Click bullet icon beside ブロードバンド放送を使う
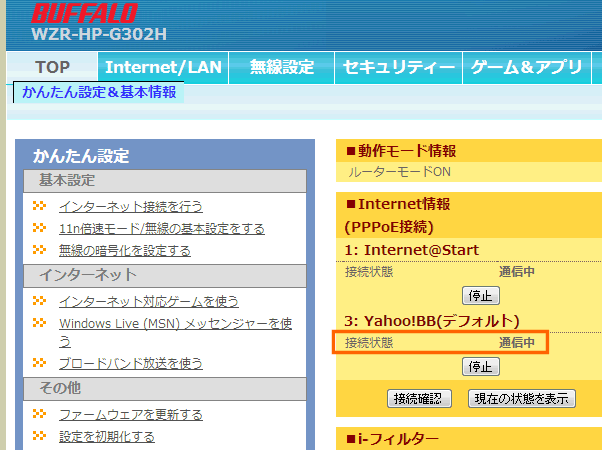The width and height of the screenshot is (602, 450). [39, 363]
